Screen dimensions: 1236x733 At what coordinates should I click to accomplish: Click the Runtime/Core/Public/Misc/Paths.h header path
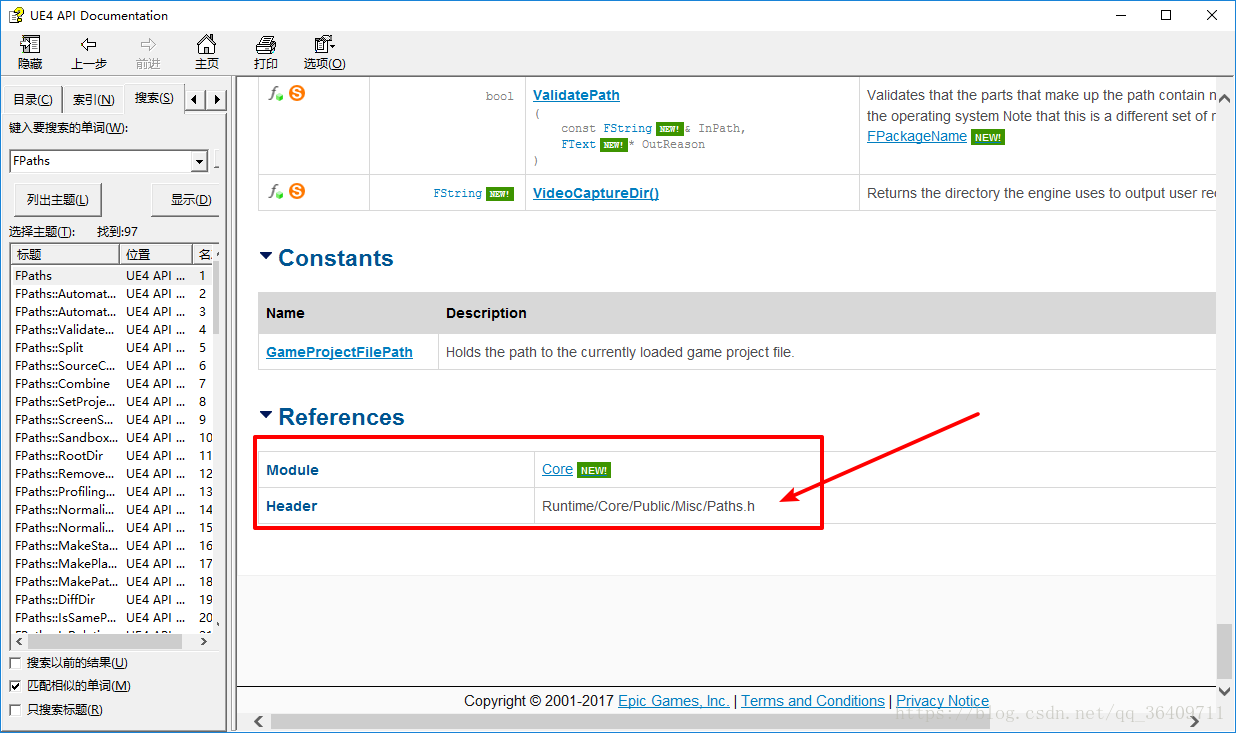click(x=648, y=506)
